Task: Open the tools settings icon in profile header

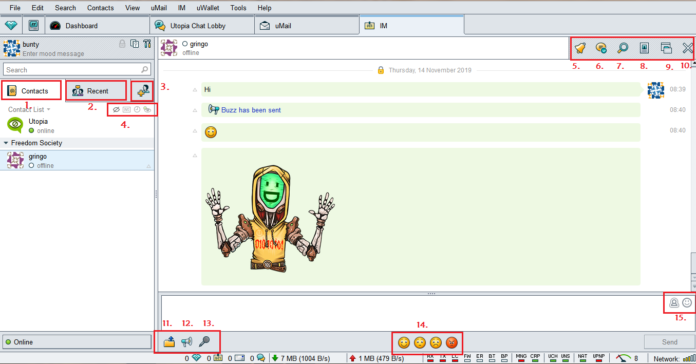Action: point(147,44)
